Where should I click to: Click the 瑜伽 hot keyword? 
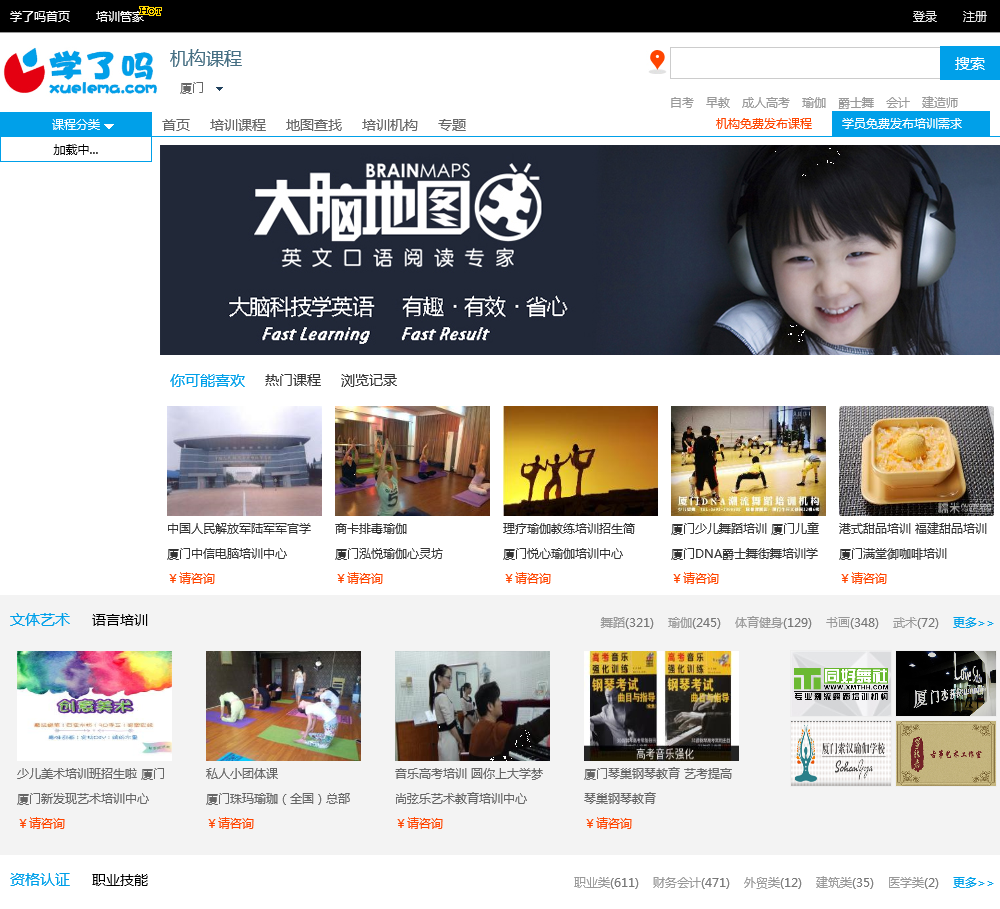[x=814, y=103]
